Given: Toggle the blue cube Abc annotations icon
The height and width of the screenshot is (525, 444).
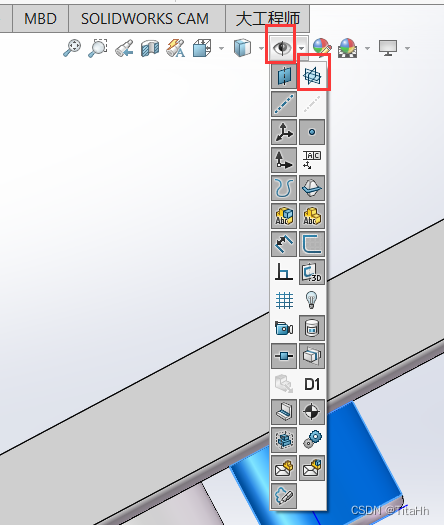Looking at the screenshot, I should click(x=284, y=216).
